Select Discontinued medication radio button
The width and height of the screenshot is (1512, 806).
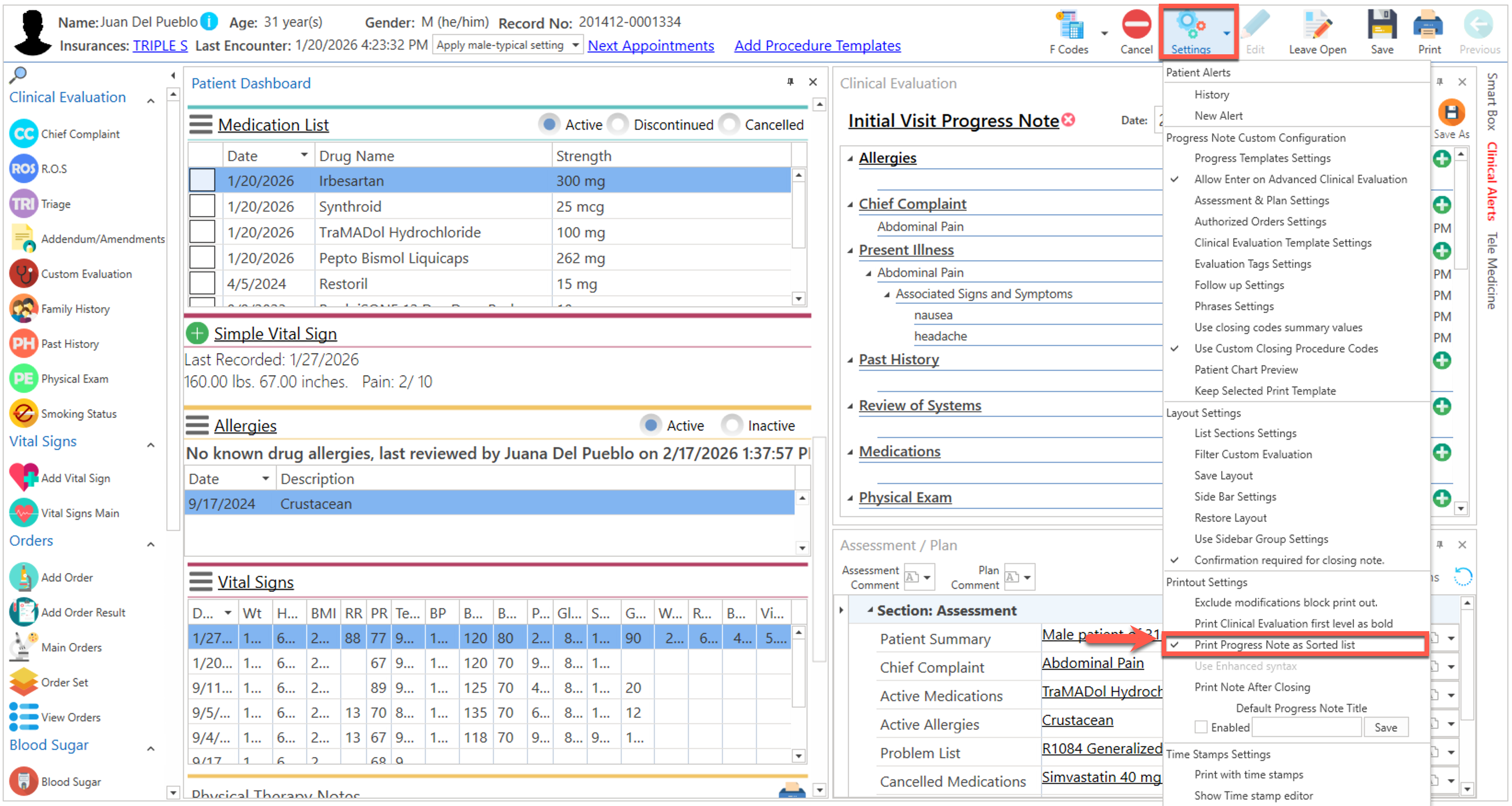[618, 125]
